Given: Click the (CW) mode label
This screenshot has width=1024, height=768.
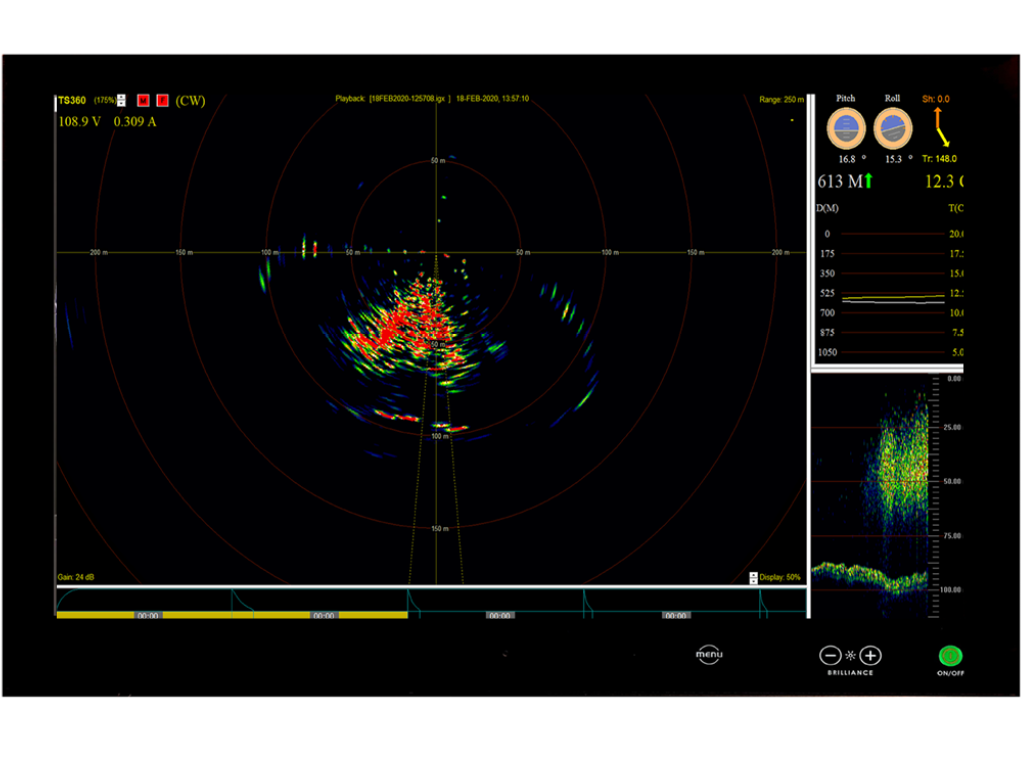Looking at the screenshot, I should (x=190, y=101).
